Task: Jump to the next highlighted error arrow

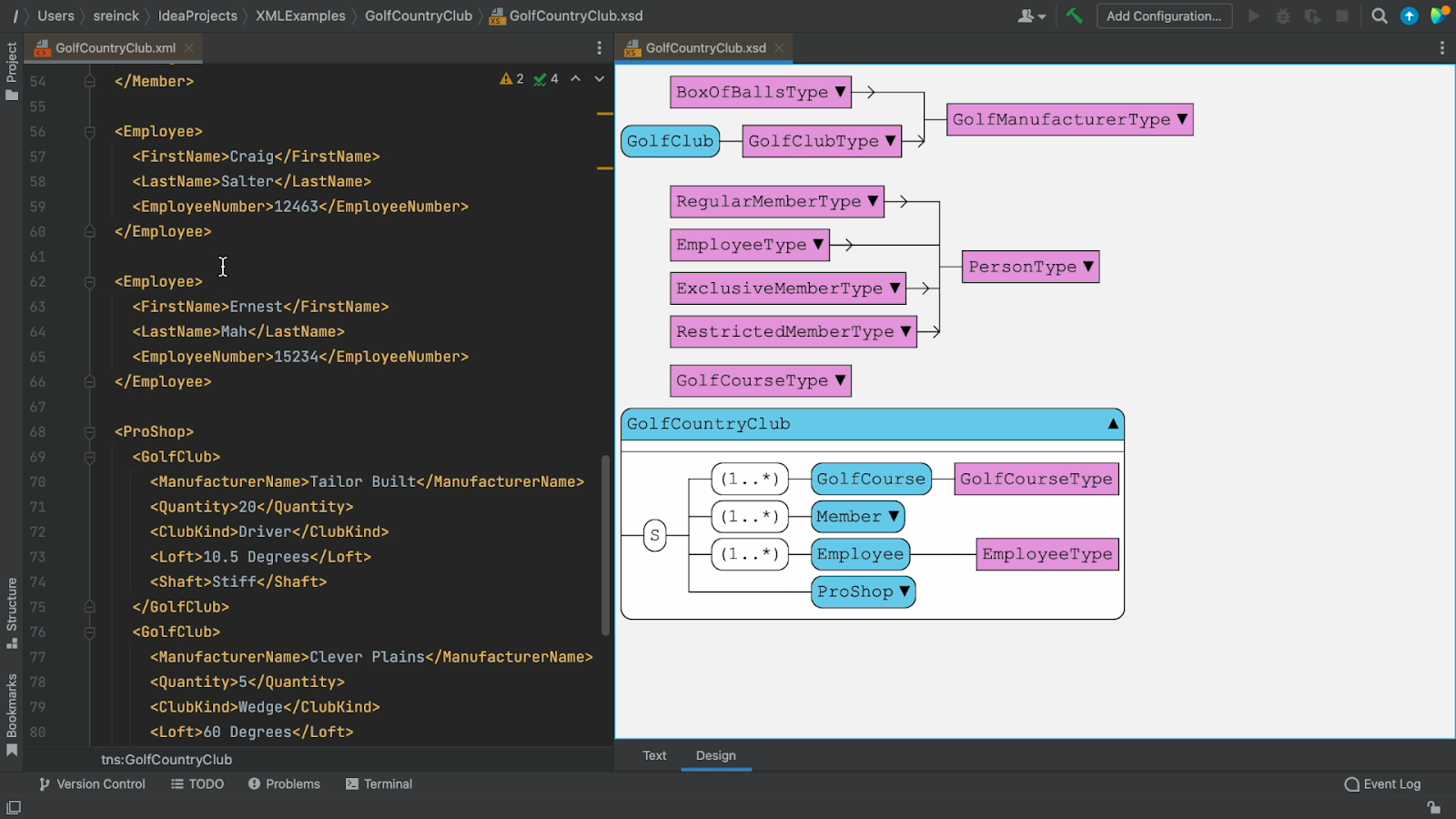Action: tap(599, 79)
